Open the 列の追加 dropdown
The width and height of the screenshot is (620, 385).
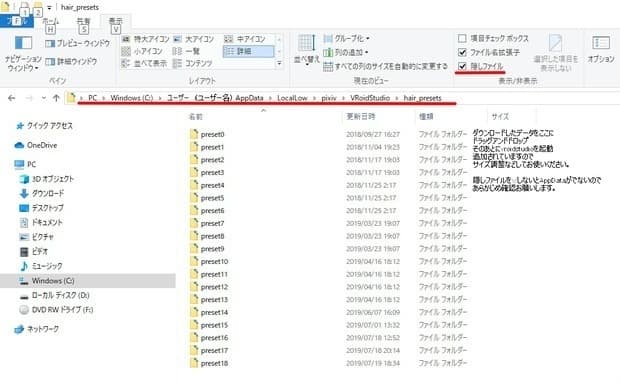click(346, 52)
